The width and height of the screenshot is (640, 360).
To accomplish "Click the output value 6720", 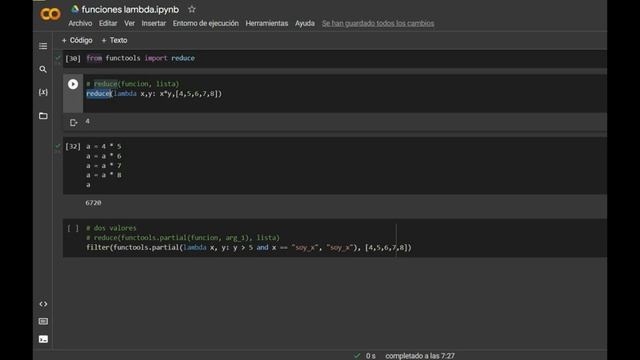I will pyautogui.click(x=93, y=203).
